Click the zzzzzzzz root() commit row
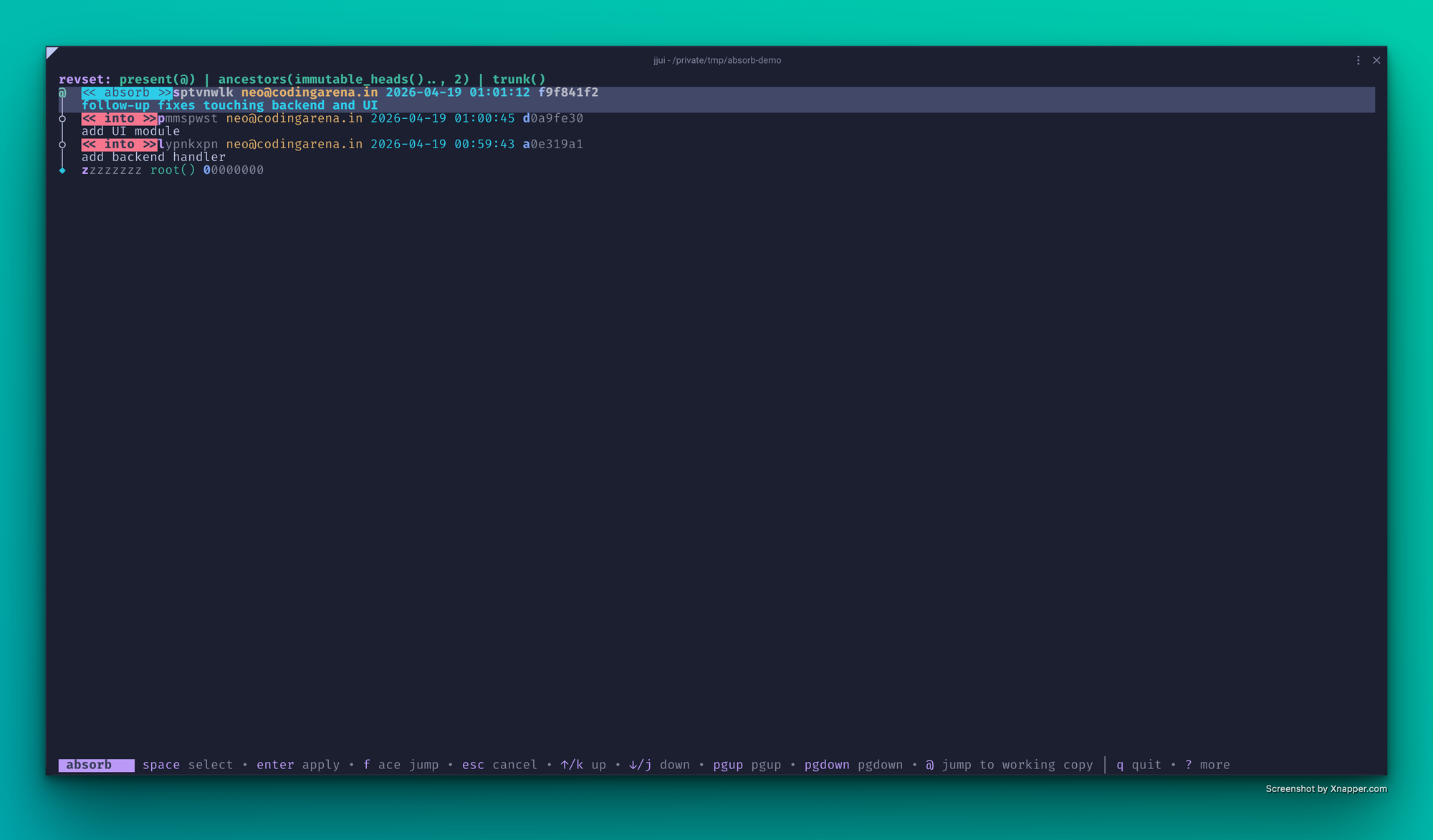The height and width of the screenshot is (840, 1433). coord(172,170)
